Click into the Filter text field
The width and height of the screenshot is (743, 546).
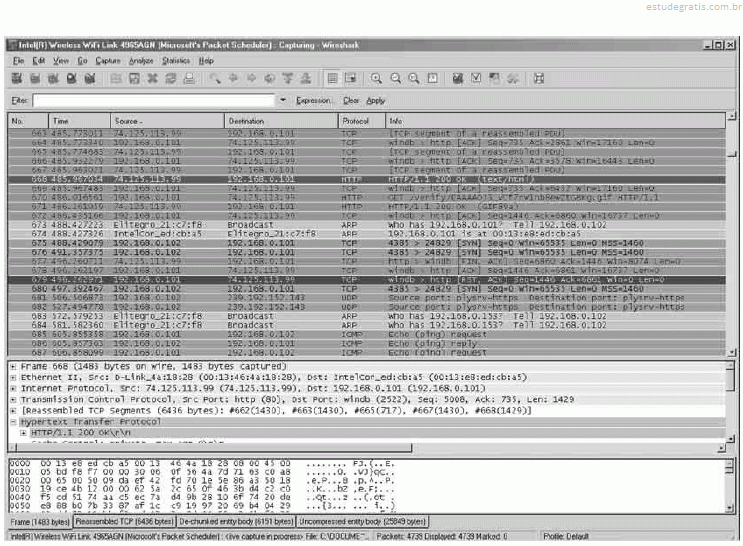pyautogui.click(x=154, y=100)
